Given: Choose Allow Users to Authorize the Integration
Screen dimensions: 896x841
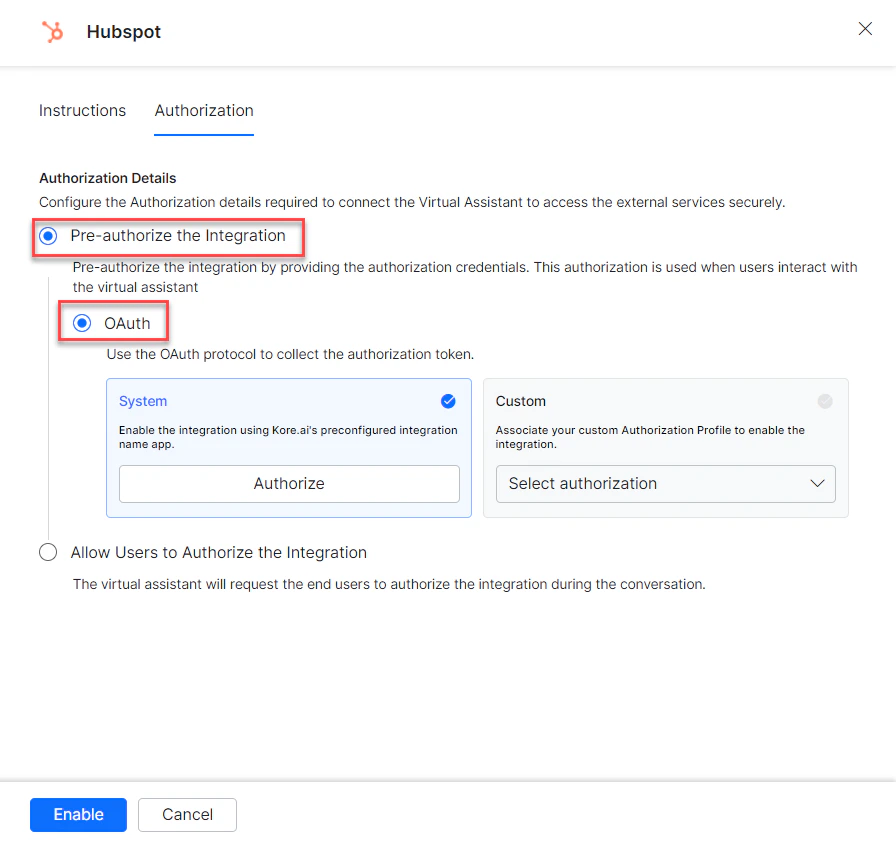Looking at the screenshot, I should 47,552.
